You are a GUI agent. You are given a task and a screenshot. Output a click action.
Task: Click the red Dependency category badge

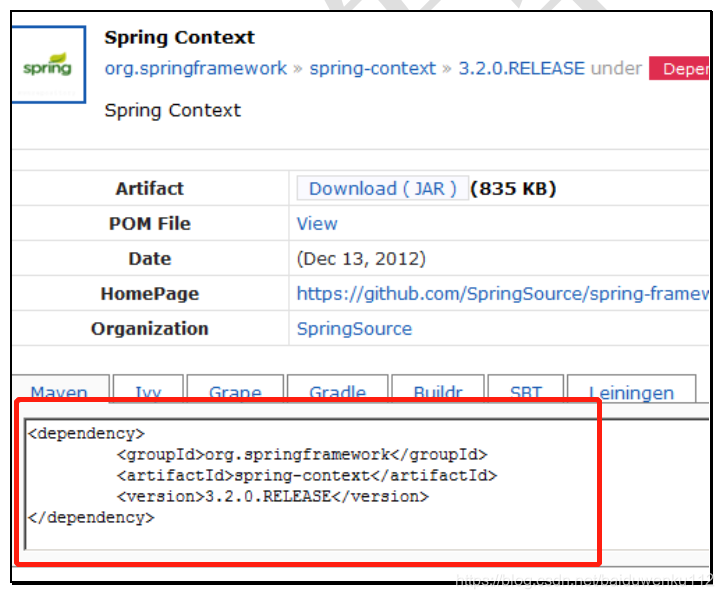679,68
